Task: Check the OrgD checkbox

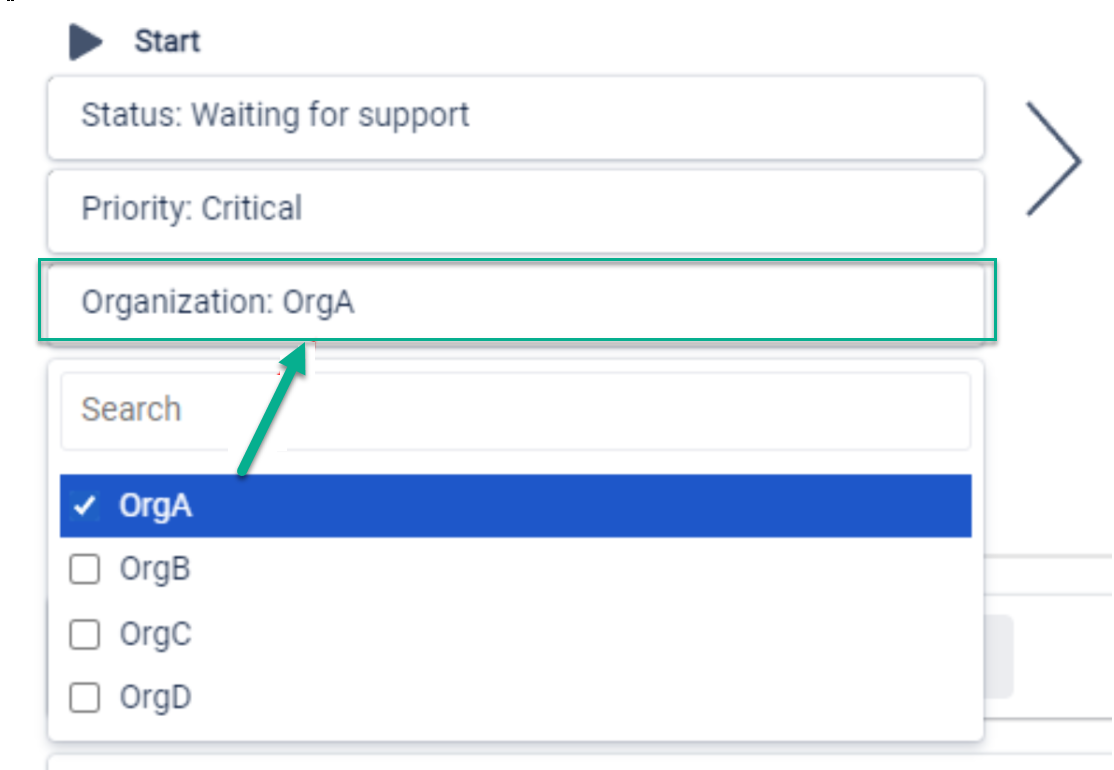Action: pyautogui.click(x=85, y=697)
